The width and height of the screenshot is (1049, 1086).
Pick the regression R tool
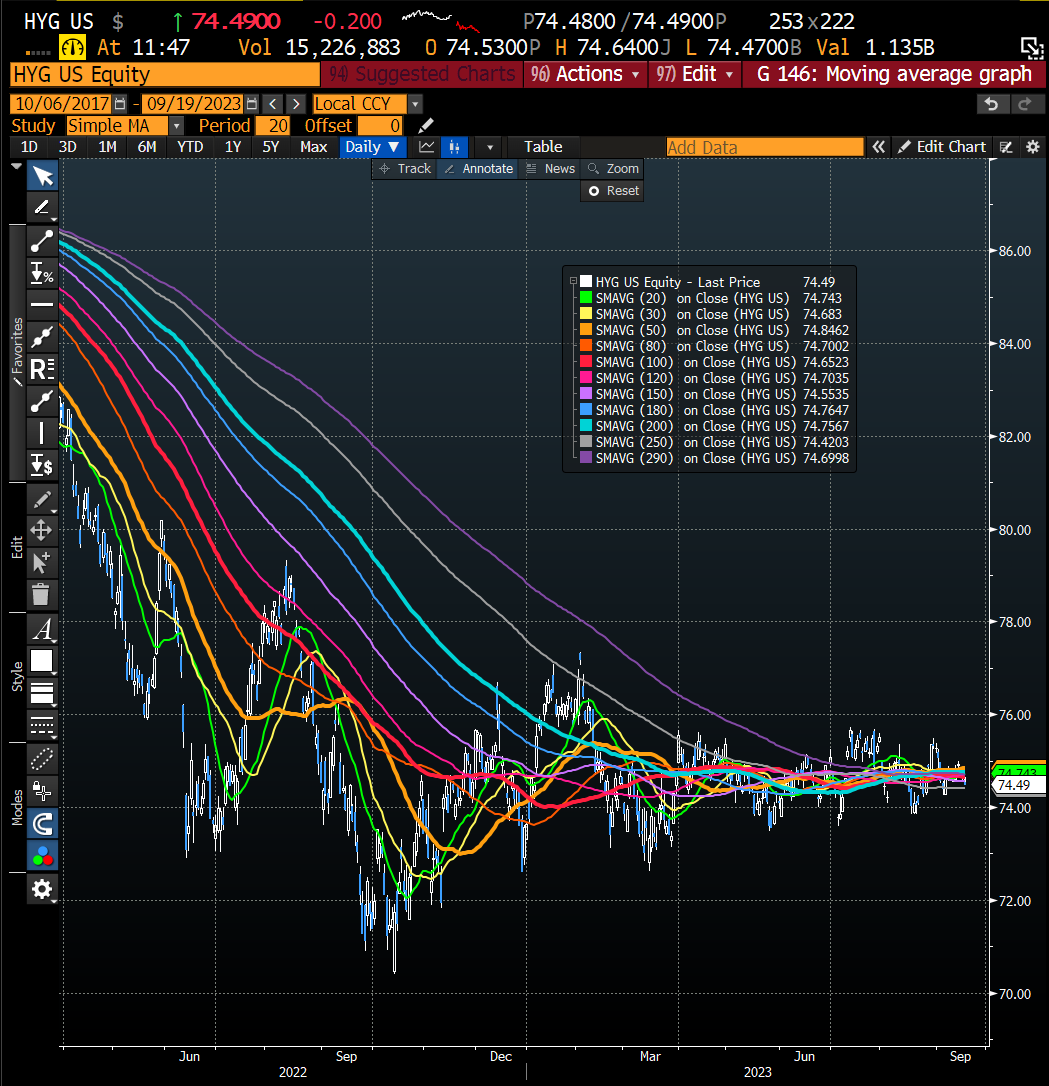click(x=42, y=369)
